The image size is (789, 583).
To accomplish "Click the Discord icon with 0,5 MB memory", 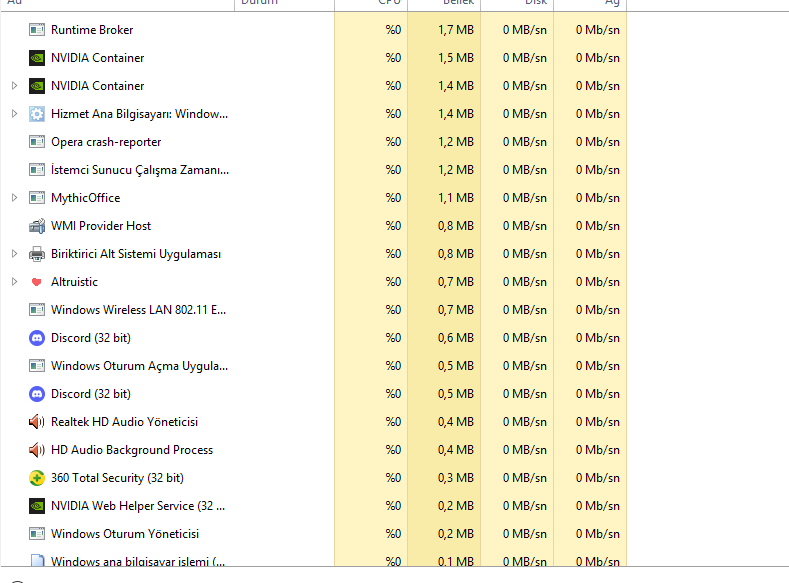I will [x=37, y=394].
